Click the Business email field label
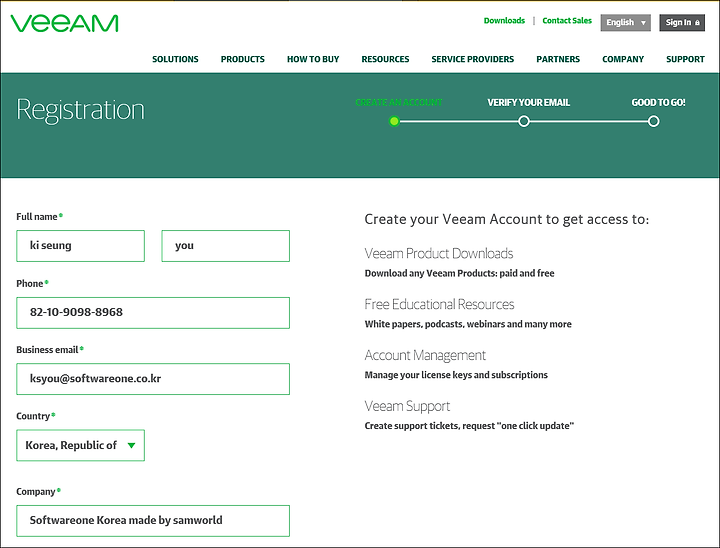This screenshot has height=548, width=720. (x=47, y=350)
